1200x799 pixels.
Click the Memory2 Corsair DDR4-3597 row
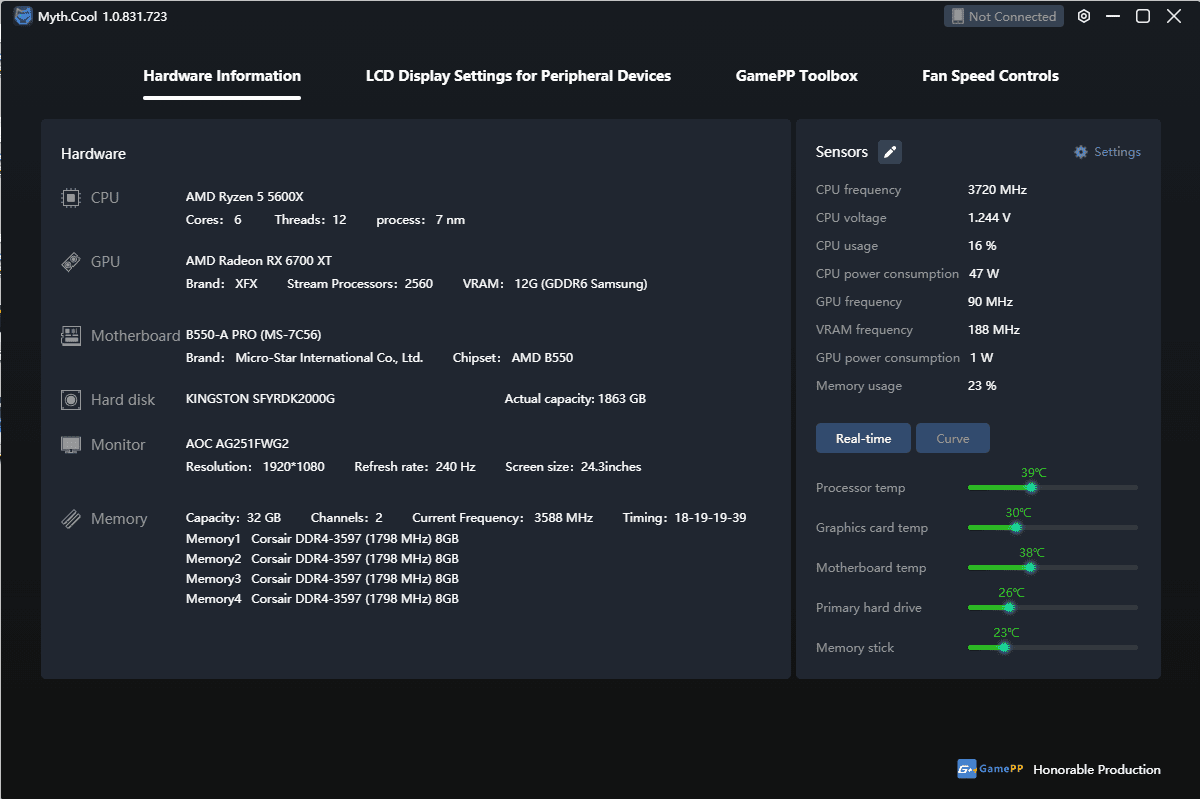322,559
